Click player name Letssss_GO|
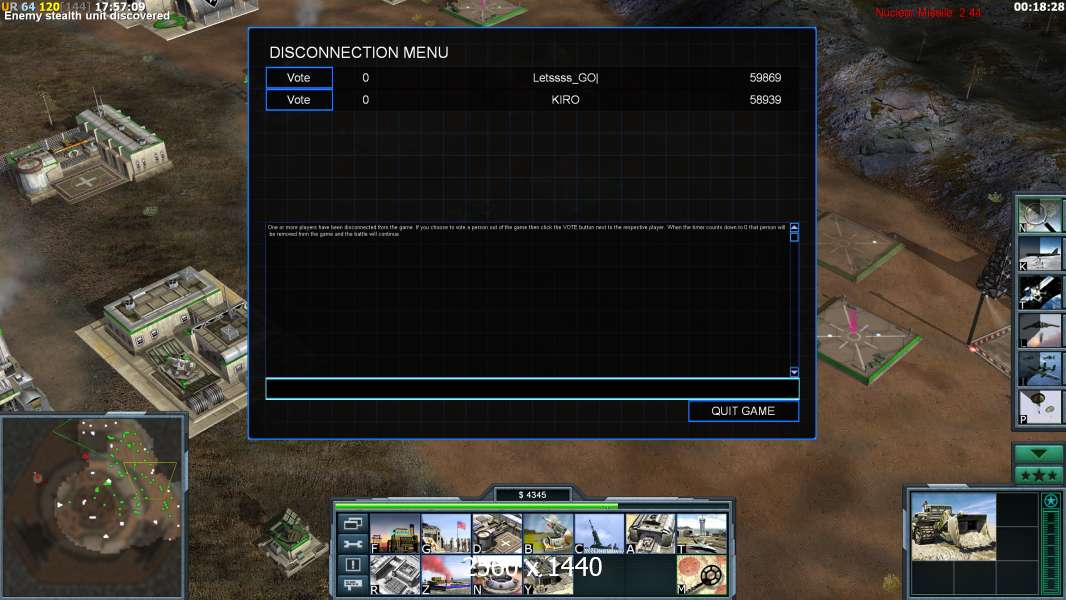Screen dimensions: 1066x600 (x=566, y=77)
